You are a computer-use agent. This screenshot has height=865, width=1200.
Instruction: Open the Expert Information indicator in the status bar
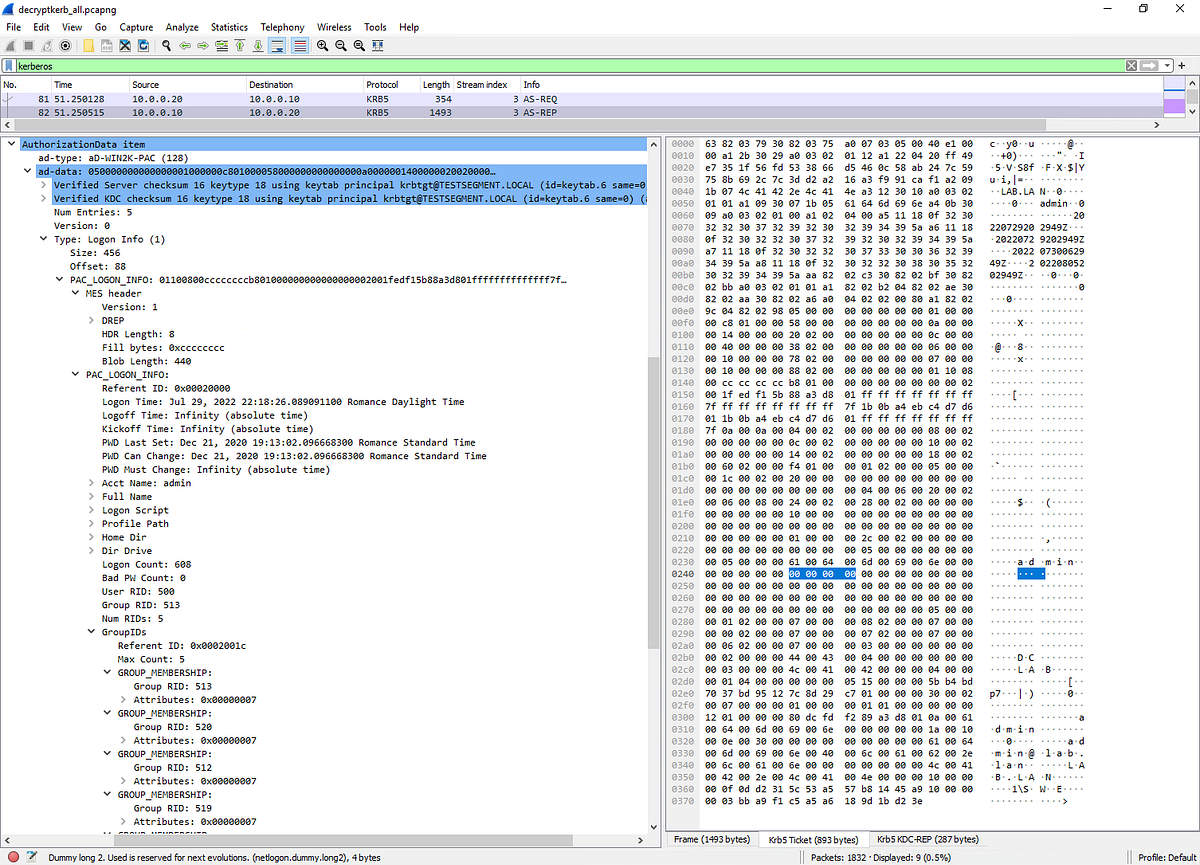tap(12, 856)
